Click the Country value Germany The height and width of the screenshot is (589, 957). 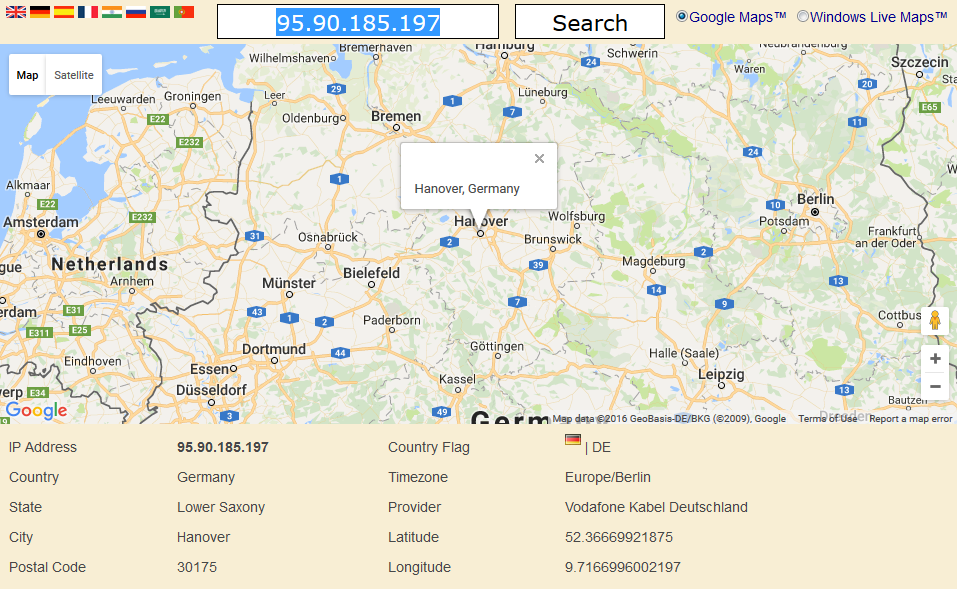point(206,477)
